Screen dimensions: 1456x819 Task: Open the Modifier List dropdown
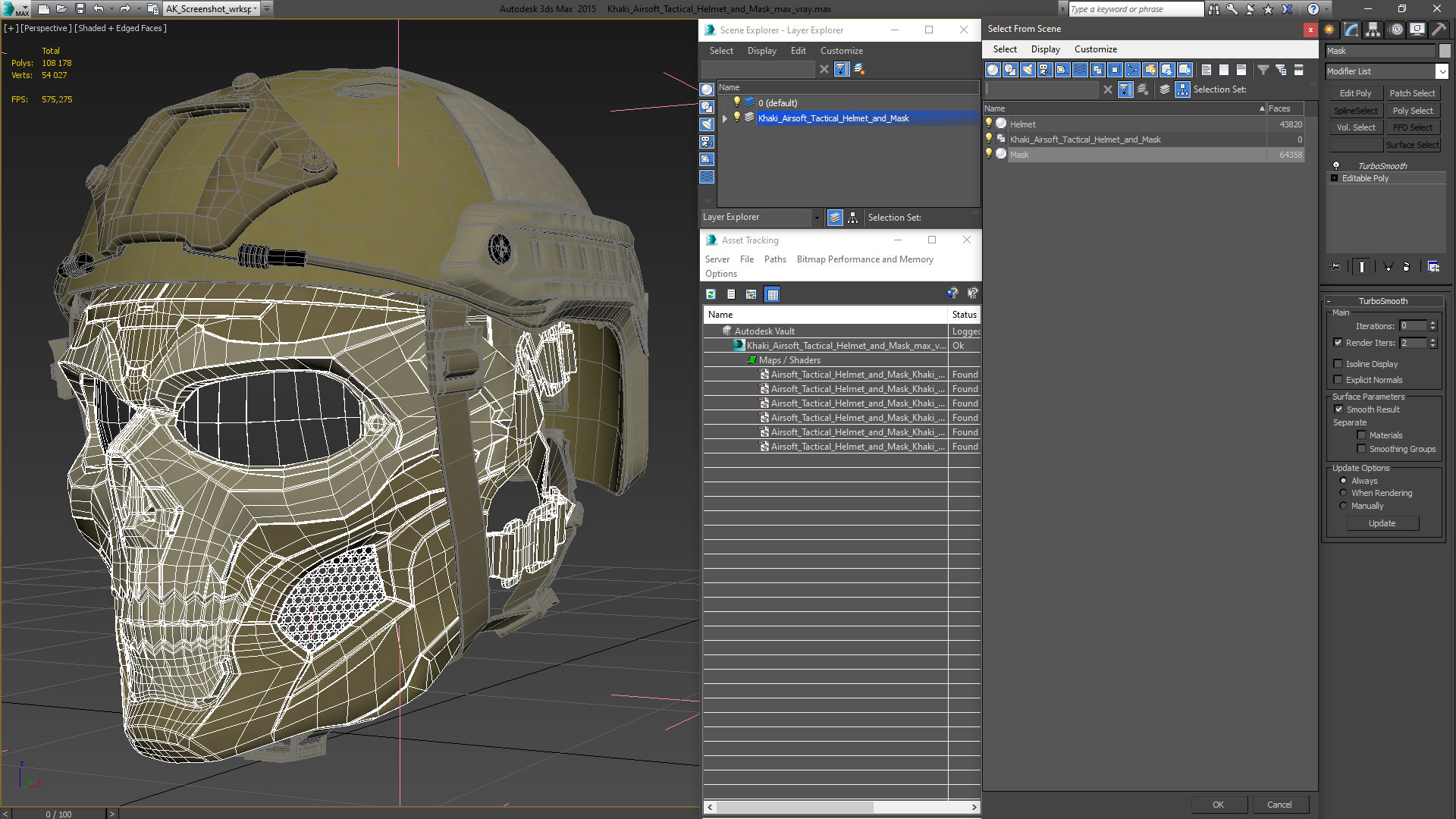tap(1441, 71)
